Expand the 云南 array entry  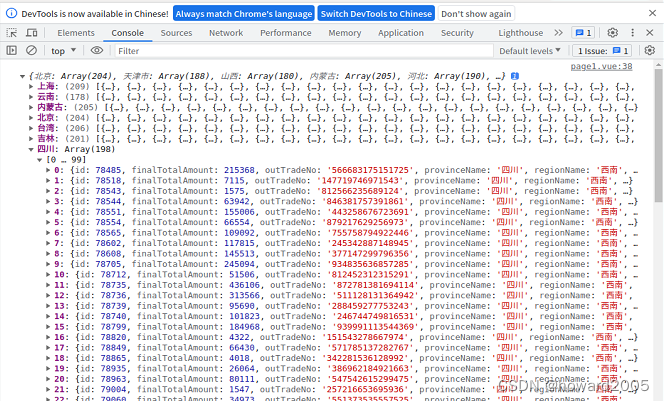coord(31,97)
